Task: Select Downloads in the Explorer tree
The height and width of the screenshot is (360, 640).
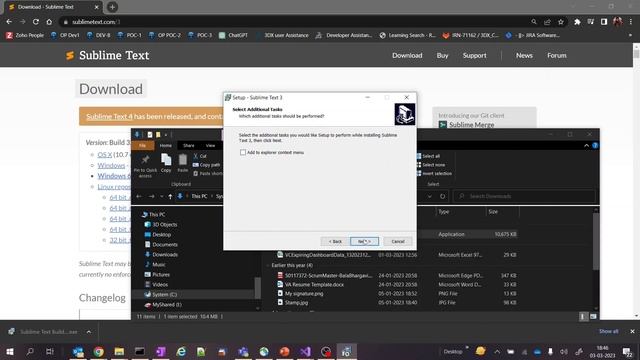Action: point(161,254)
